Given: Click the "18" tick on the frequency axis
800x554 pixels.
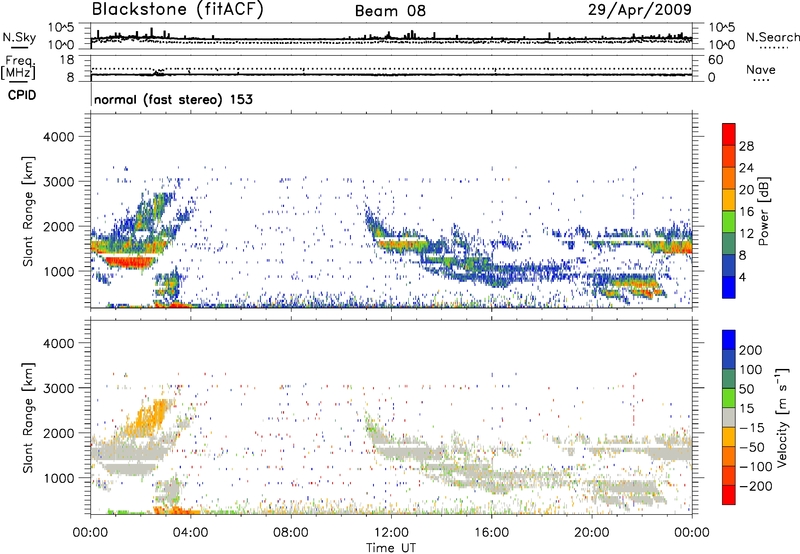Looking at the screenshot, I should point(67,60).
